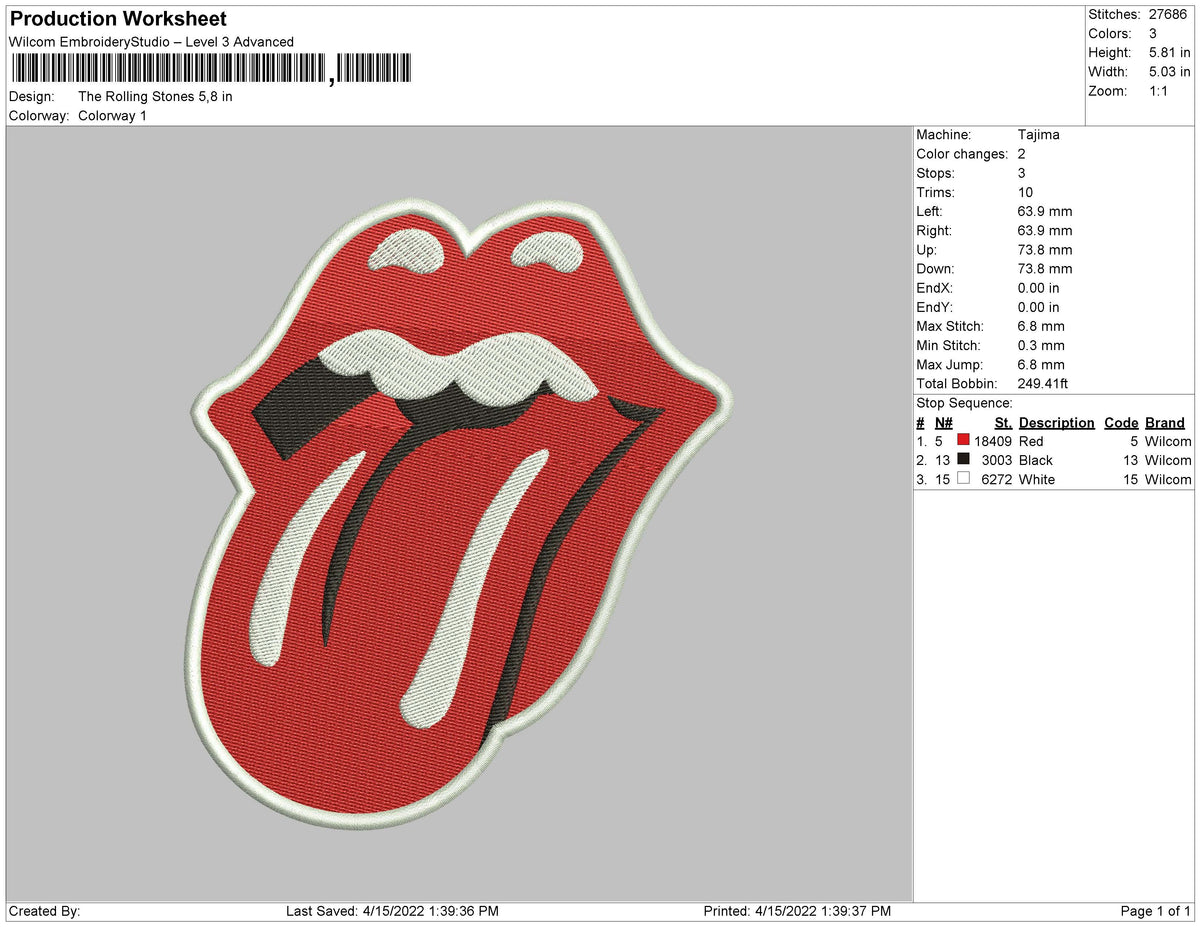Click the 'Code' column header
Image resolution: width=1200 pixels, height=927 pixels.
[1121, 423]
